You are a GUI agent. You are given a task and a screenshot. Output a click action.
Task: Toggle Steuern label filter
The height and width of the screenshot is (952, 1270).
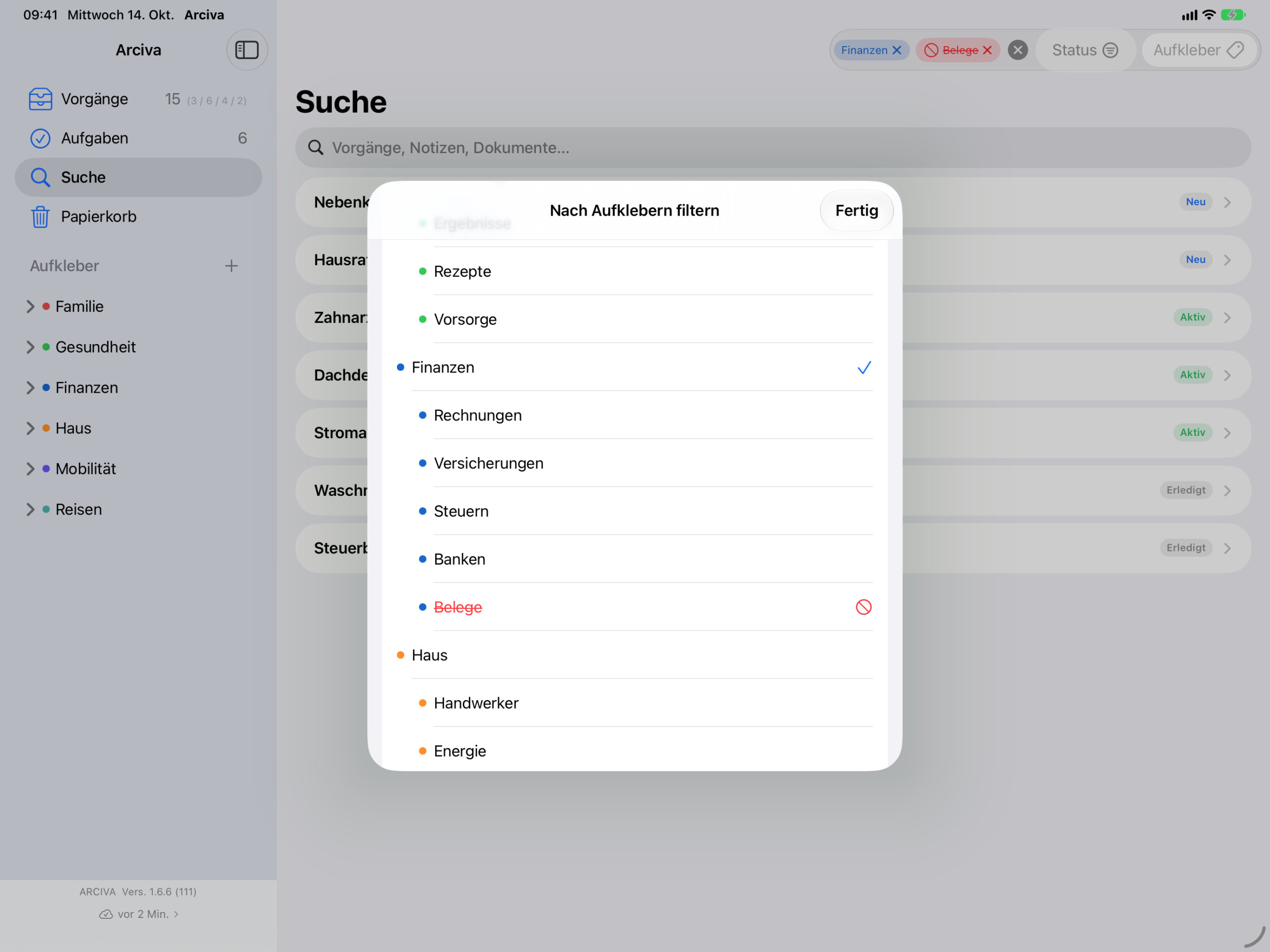click(x=635, y=511)
